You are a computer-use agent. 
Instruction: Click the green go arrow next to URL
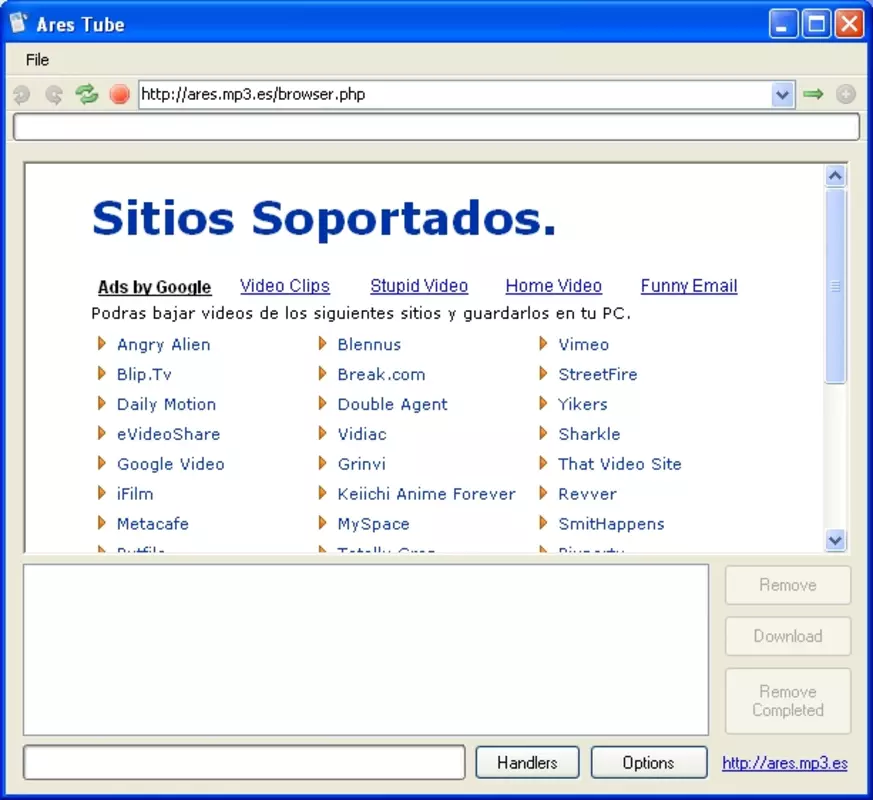813,94
